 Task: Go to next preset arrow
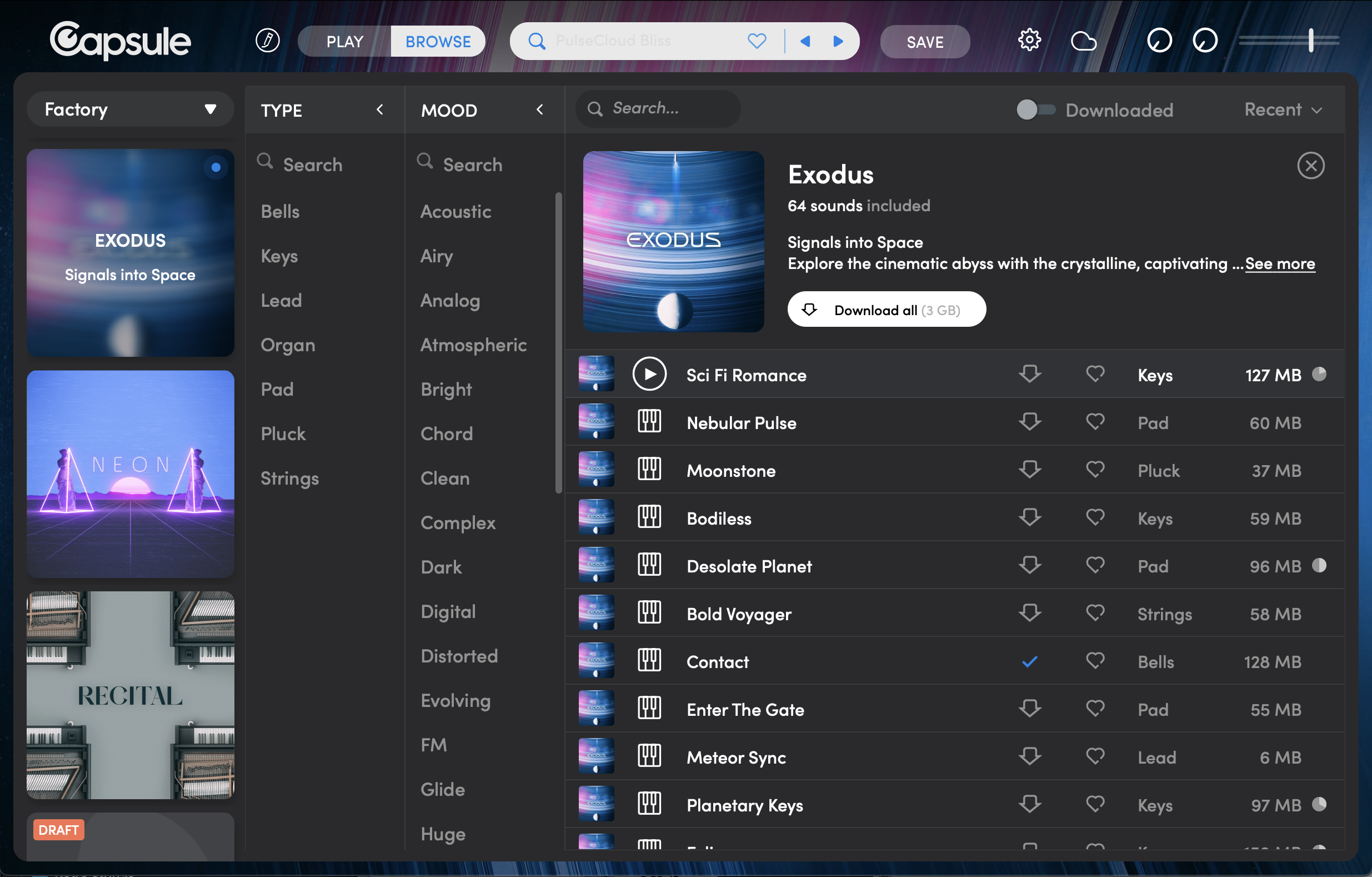pyautogui.click(x=838, y=41)
